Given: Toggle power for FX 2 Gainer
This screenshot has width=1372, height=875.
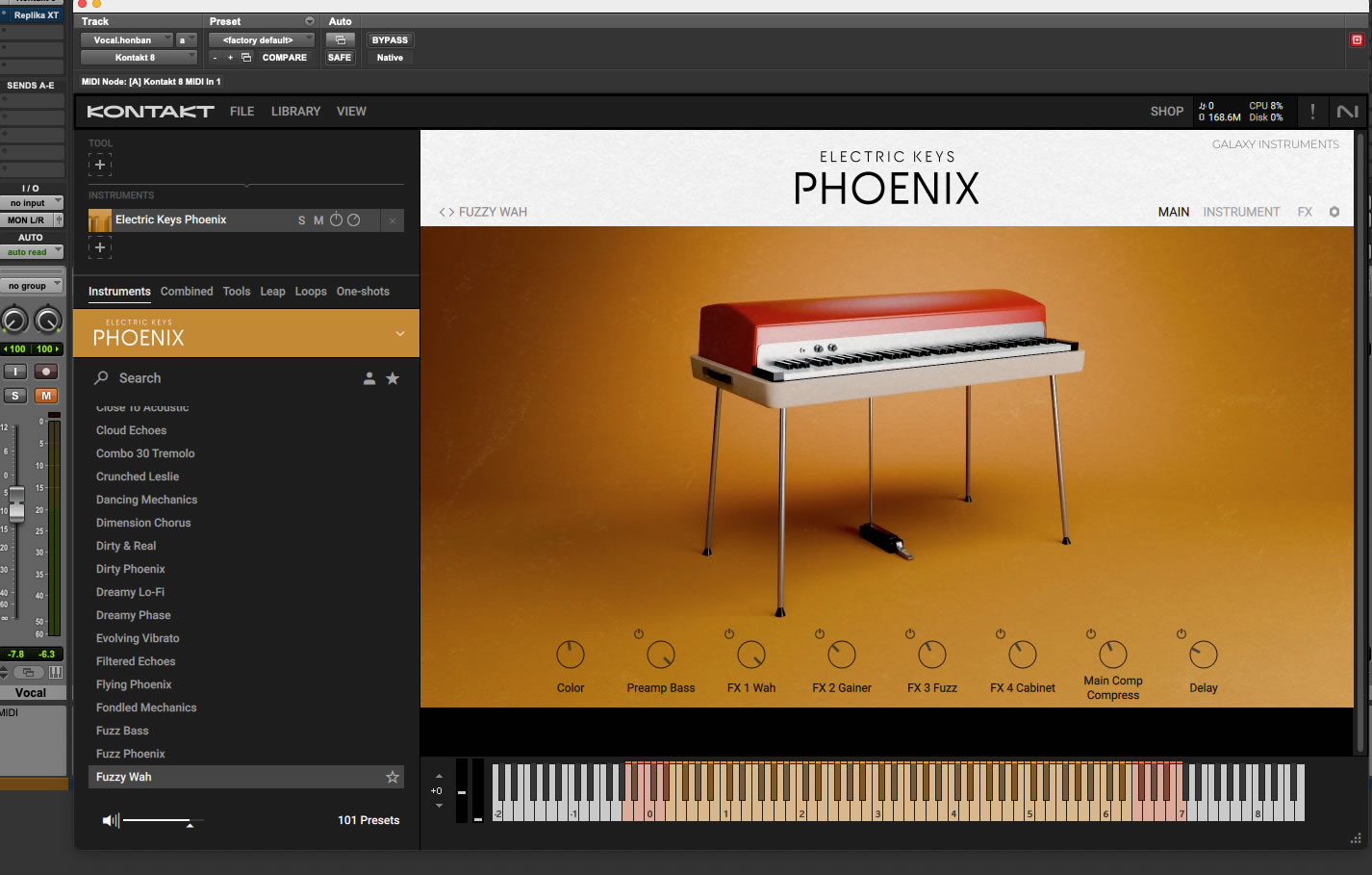Looking at the screenshot, I should point(820,633).
